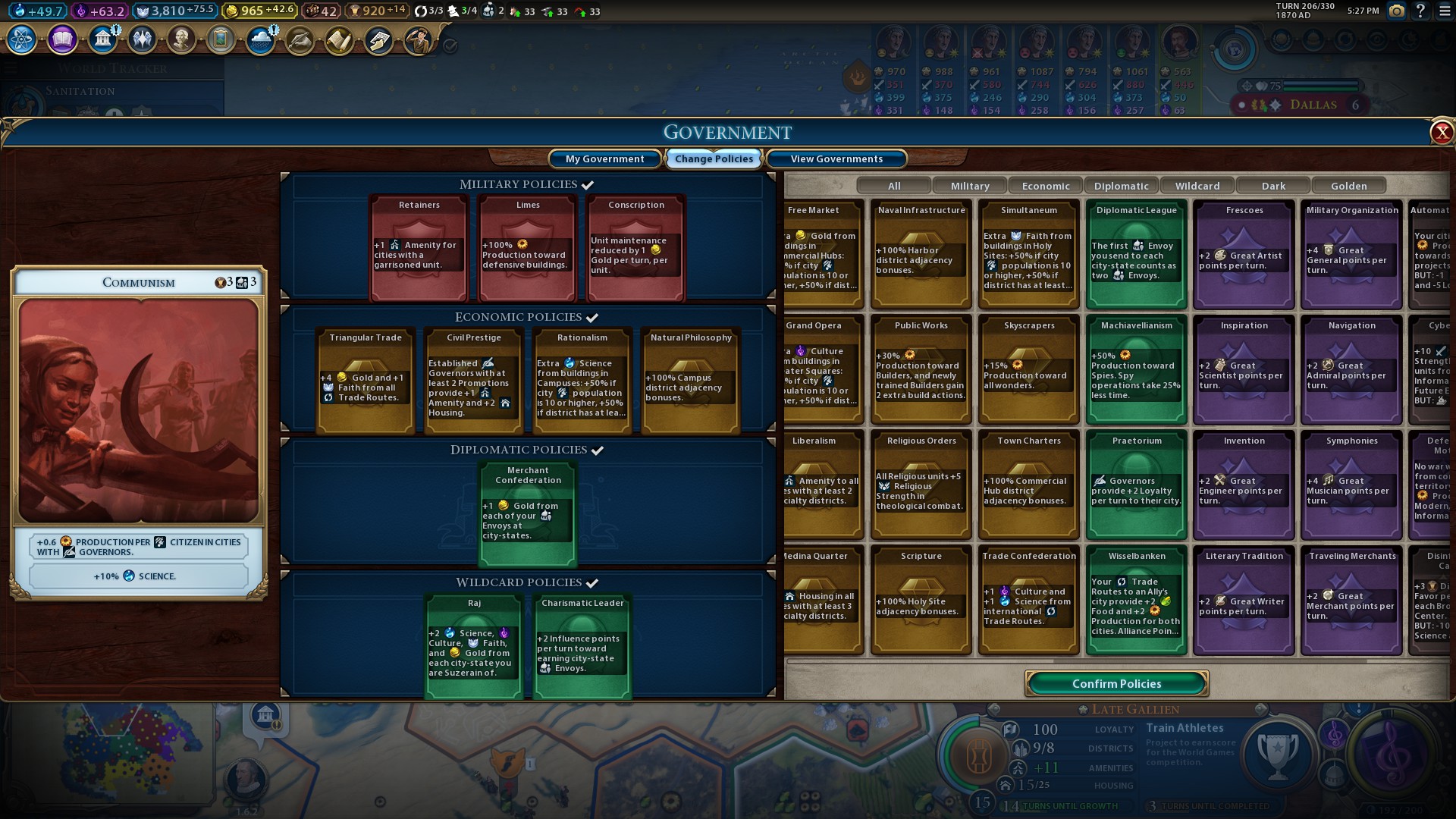
Task: Open the Civics tree book icon
Action: (x=62, y=39)
